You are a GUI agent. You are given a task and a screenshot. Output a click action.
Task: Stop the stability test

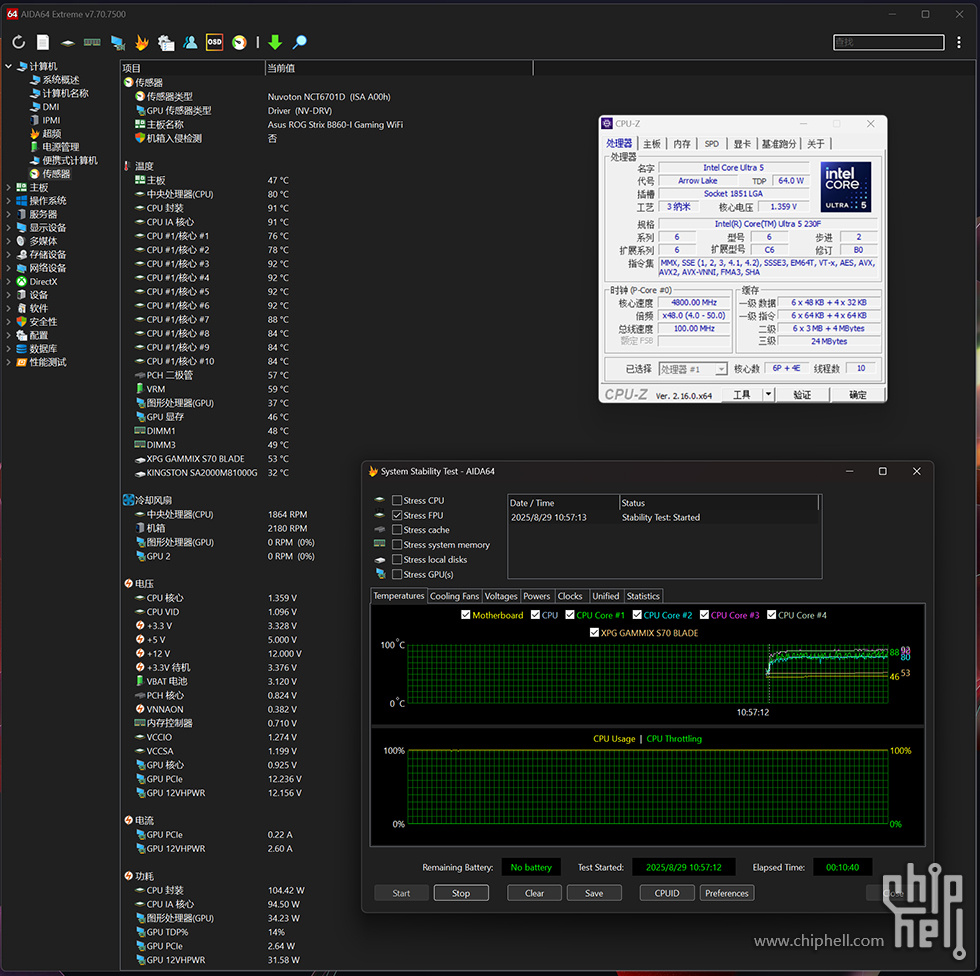(461, 893)
